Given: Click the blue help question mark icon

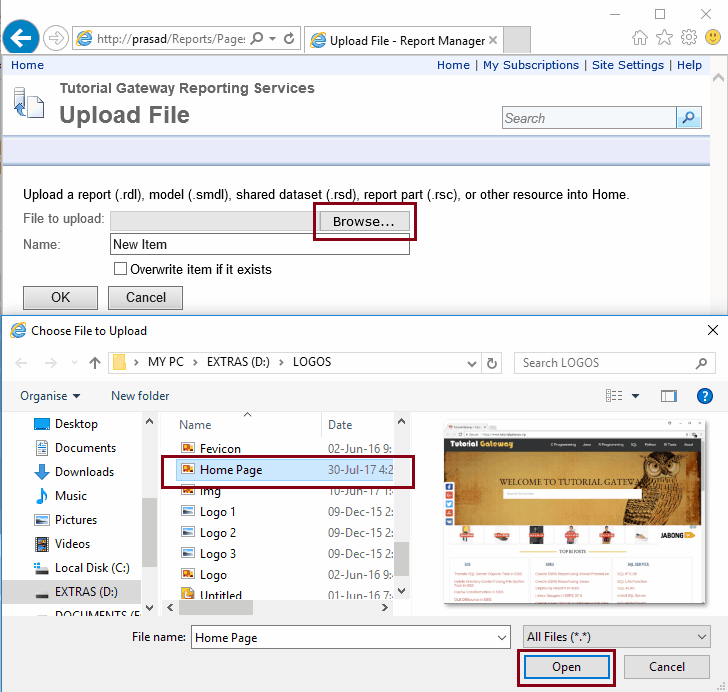Looking at the screenshot, I should click(704, 396).
